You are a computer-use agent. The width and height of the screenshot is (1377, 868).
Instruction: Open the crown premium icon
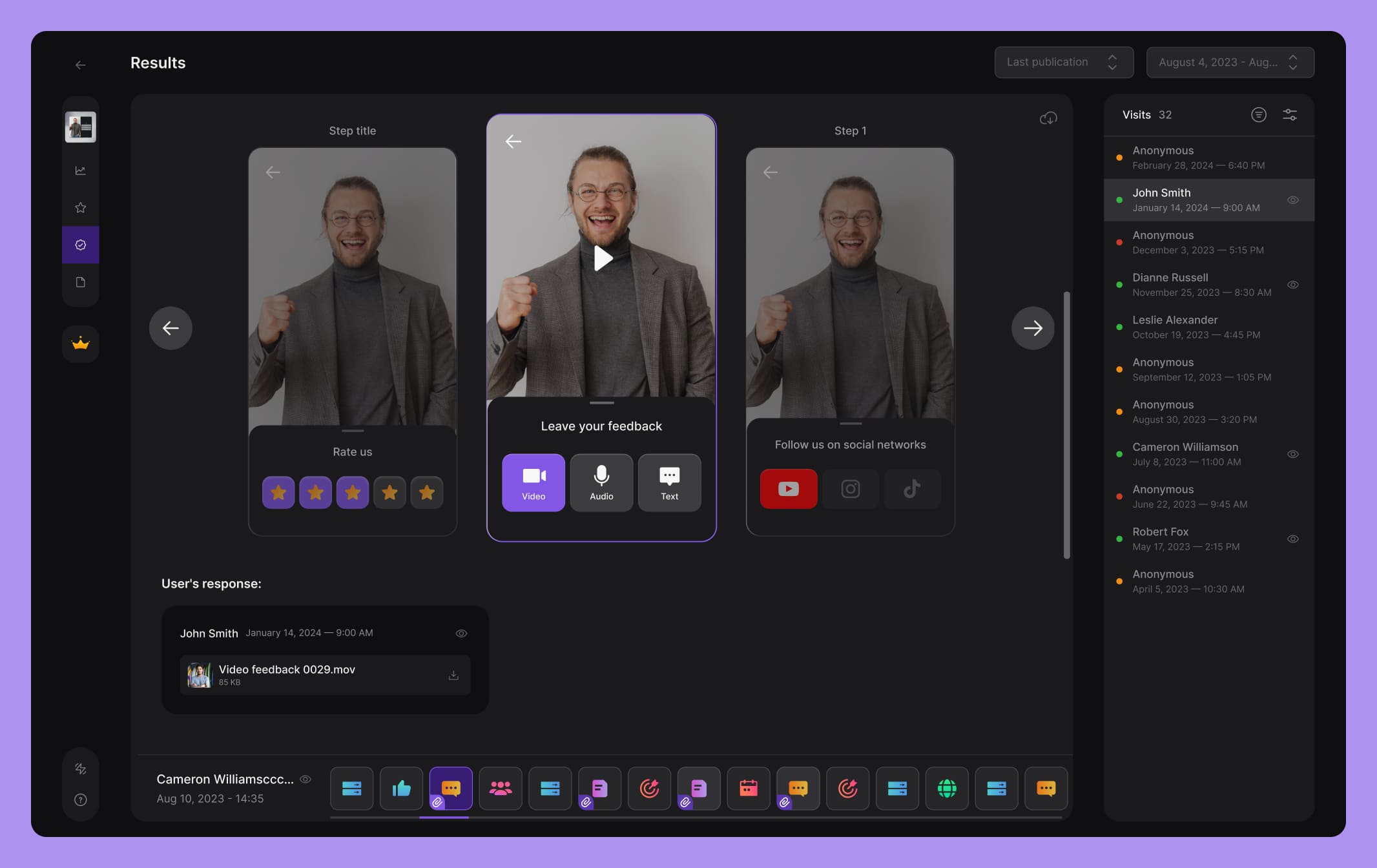(81, 344)
